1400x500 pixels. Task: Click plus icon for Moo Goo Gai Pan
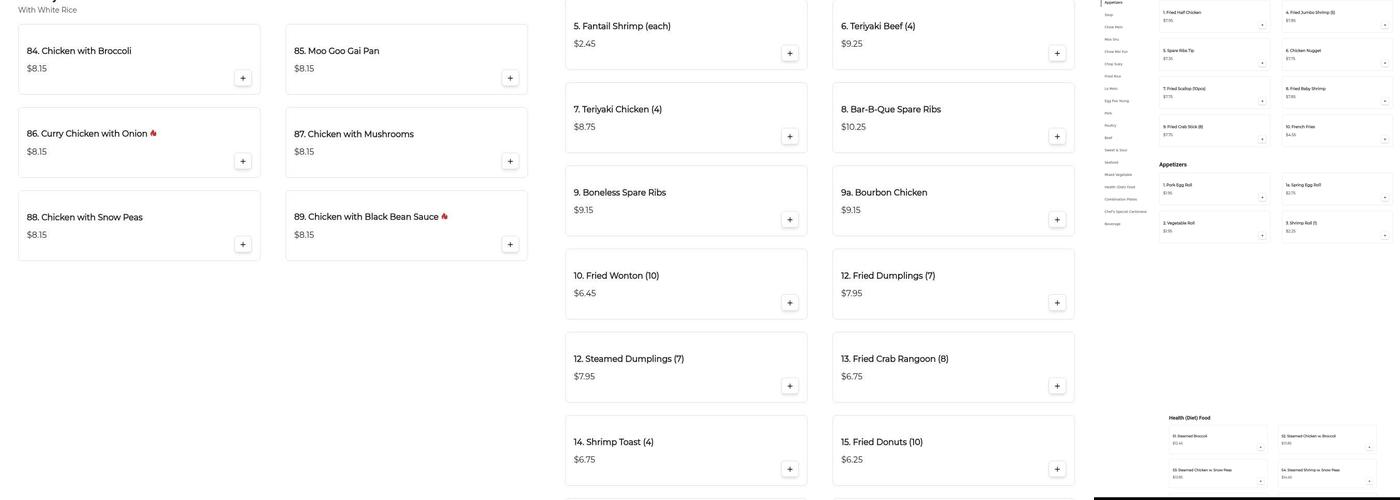point(510,78)
